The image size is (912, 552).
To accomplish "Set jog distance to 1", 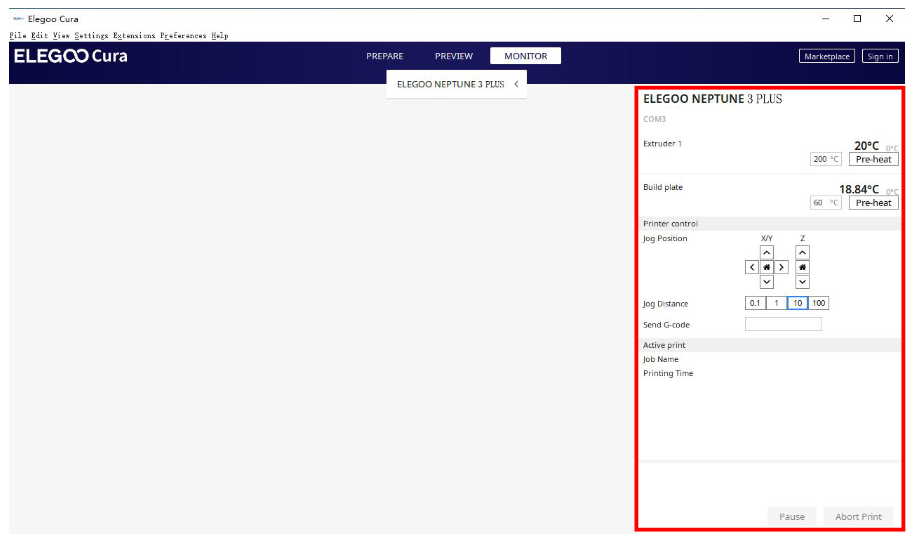I will click(776, 303).
